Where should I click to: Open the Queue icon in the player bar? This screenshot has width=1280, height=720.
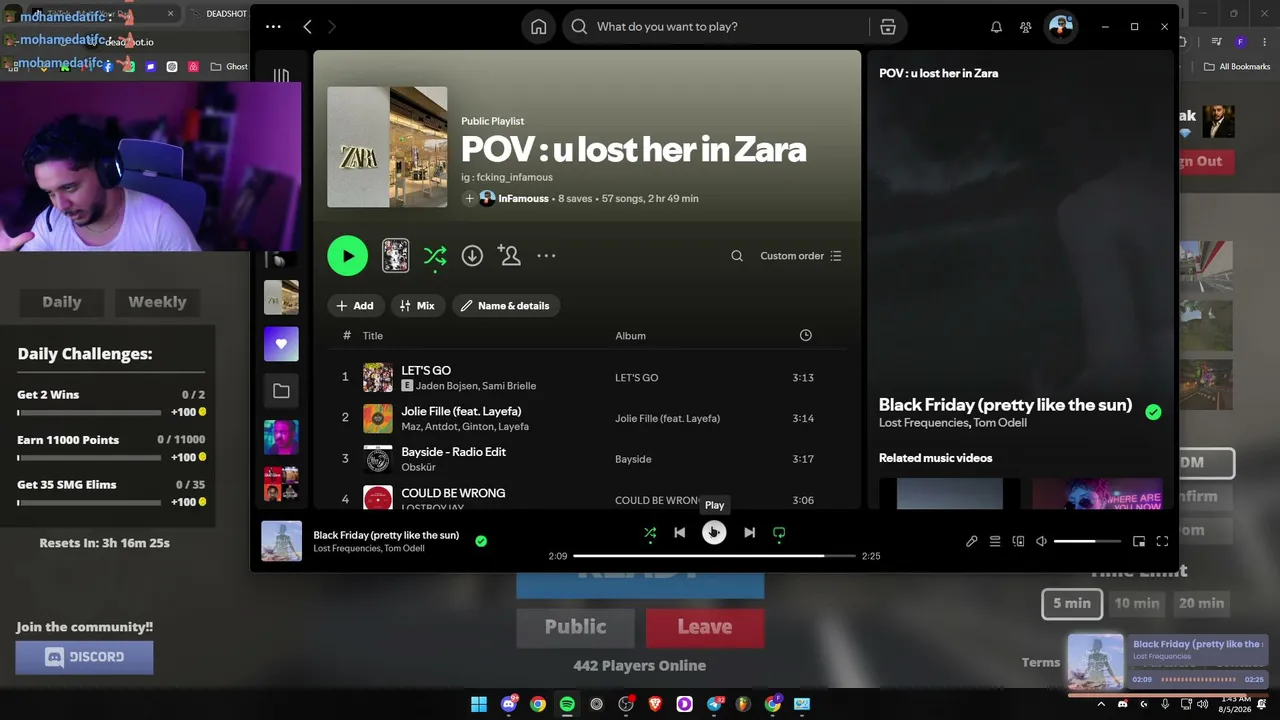point(995,541)
